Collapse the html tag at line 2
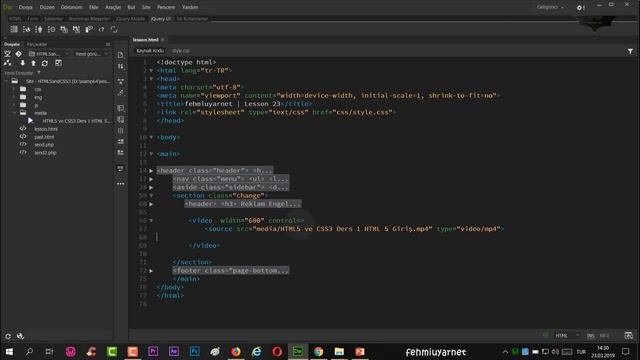The height and width of the screenshot is (360, 640). pyautogui.click(x=151, y=71)
